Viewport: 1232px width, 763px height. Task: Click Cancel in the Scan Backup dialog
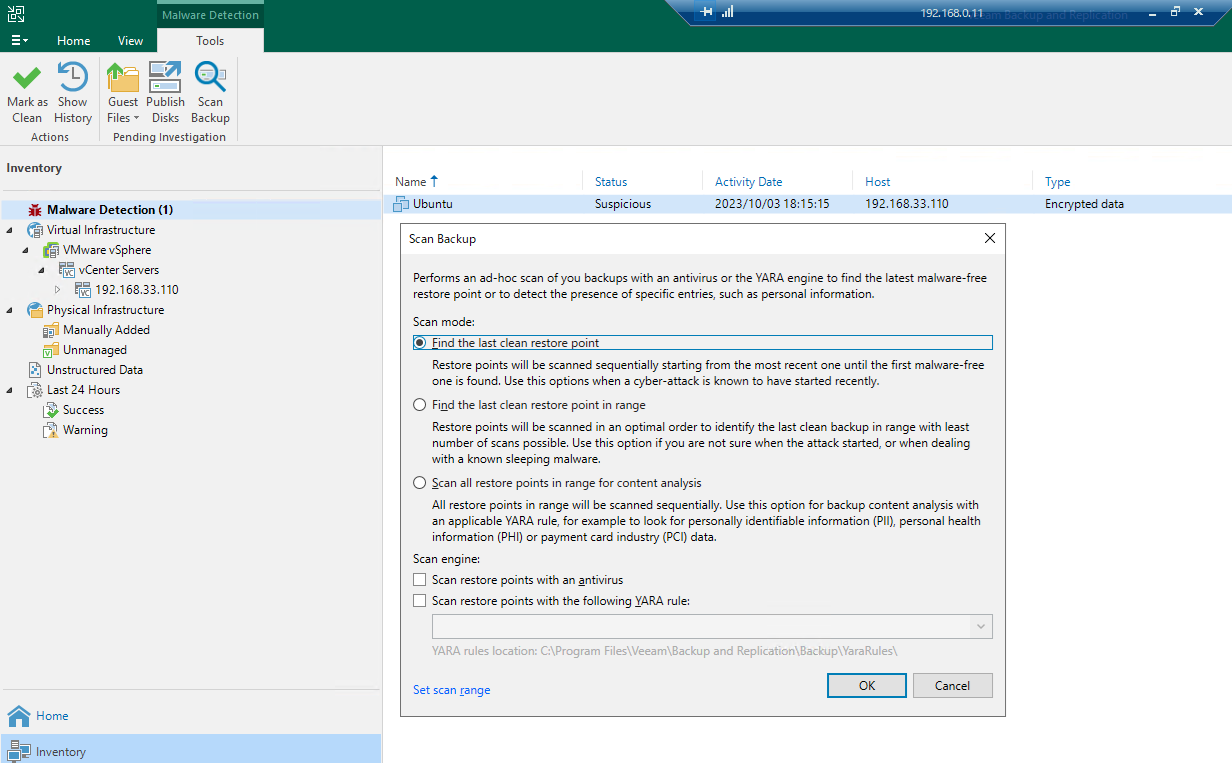click(952, 685)
